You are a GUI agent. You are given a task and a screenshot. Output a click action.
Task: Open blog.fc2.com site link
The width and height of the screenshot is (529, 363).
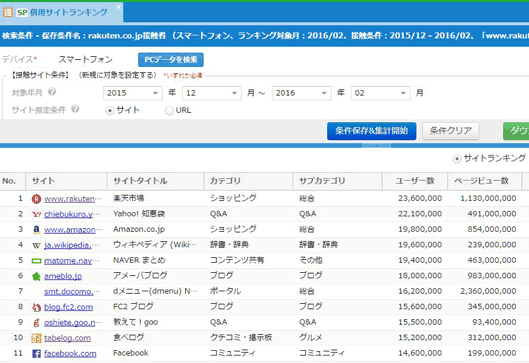pos(68,307)
